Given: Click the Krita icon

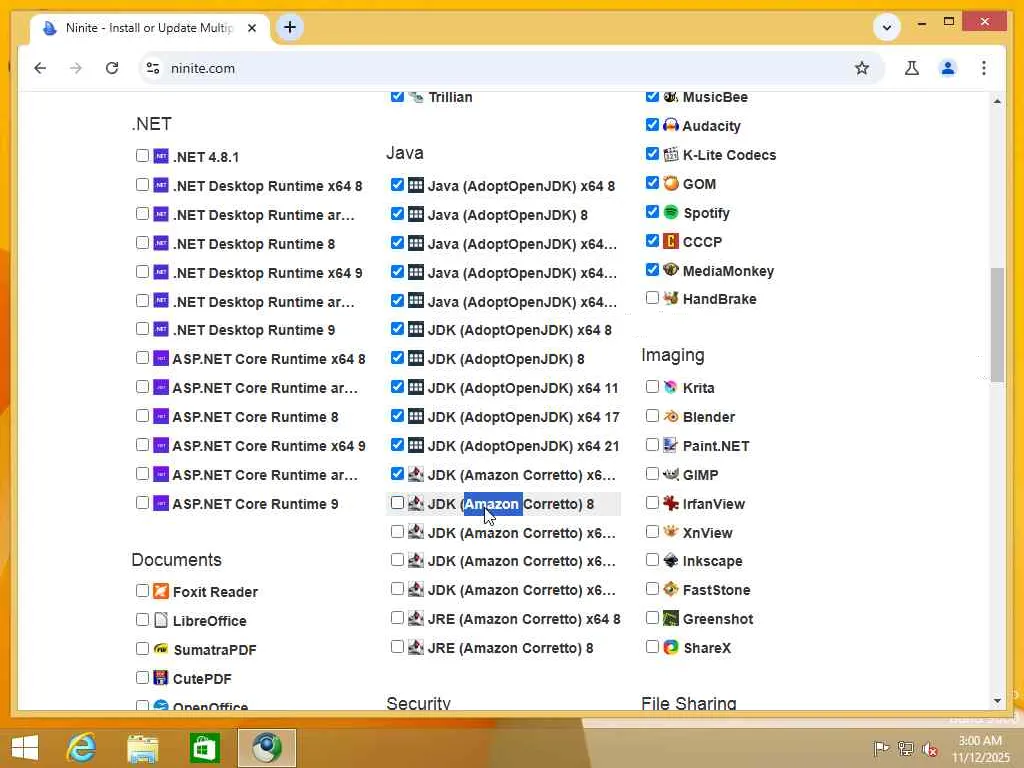Looking at the screenshot, I should (671, 387).
